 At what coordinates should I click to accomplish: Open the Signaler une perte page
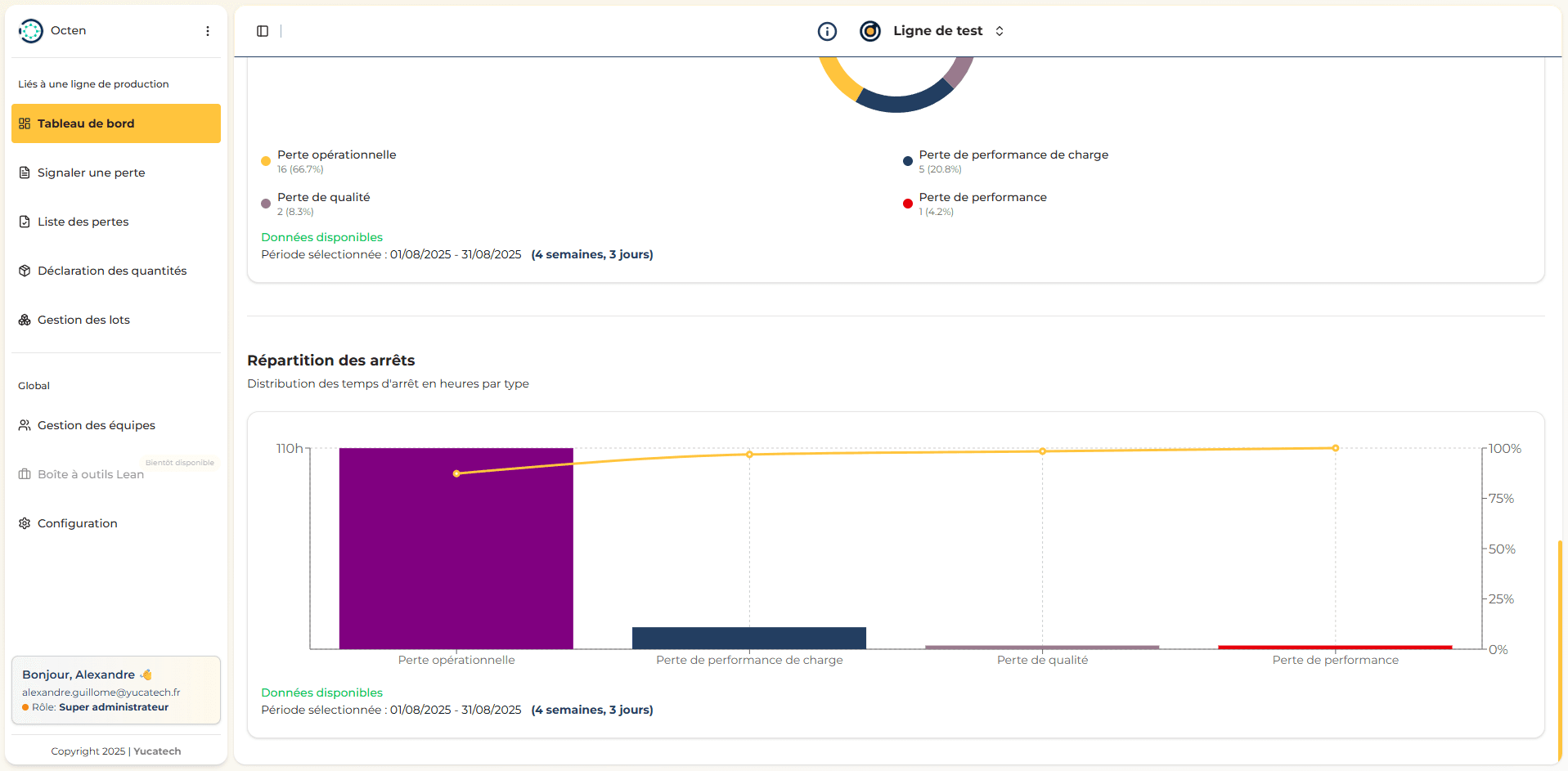(90, 173)
